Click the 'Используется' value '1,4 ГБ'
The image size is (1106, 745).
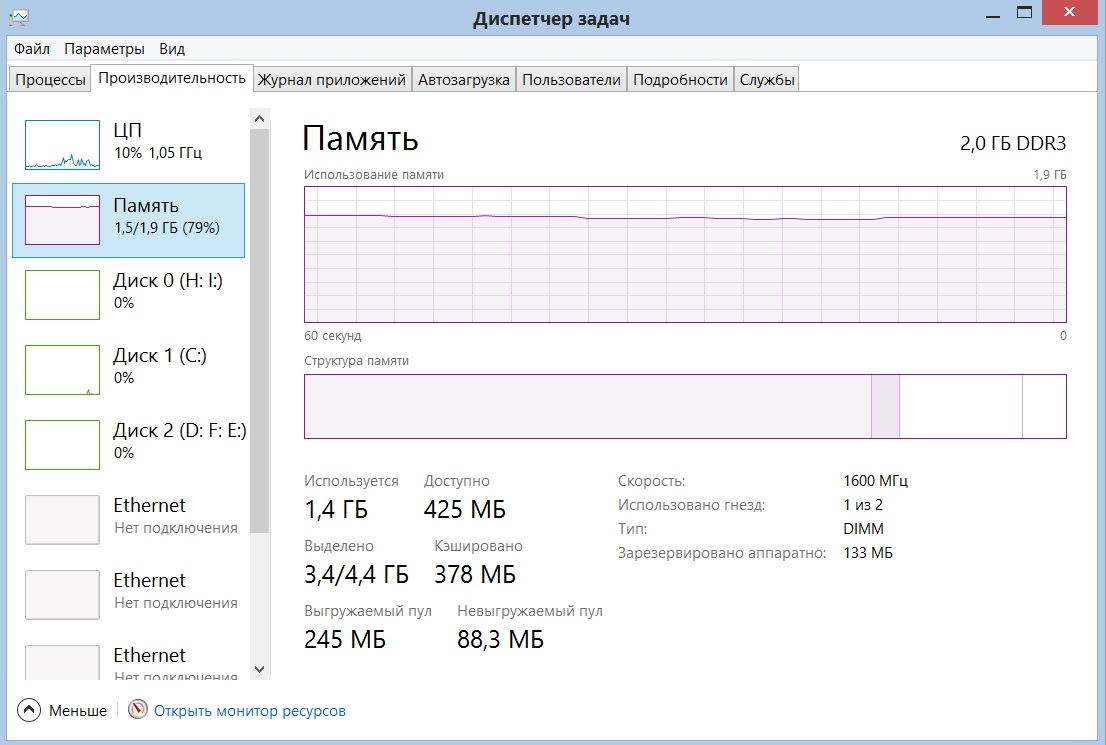[336, 509]
